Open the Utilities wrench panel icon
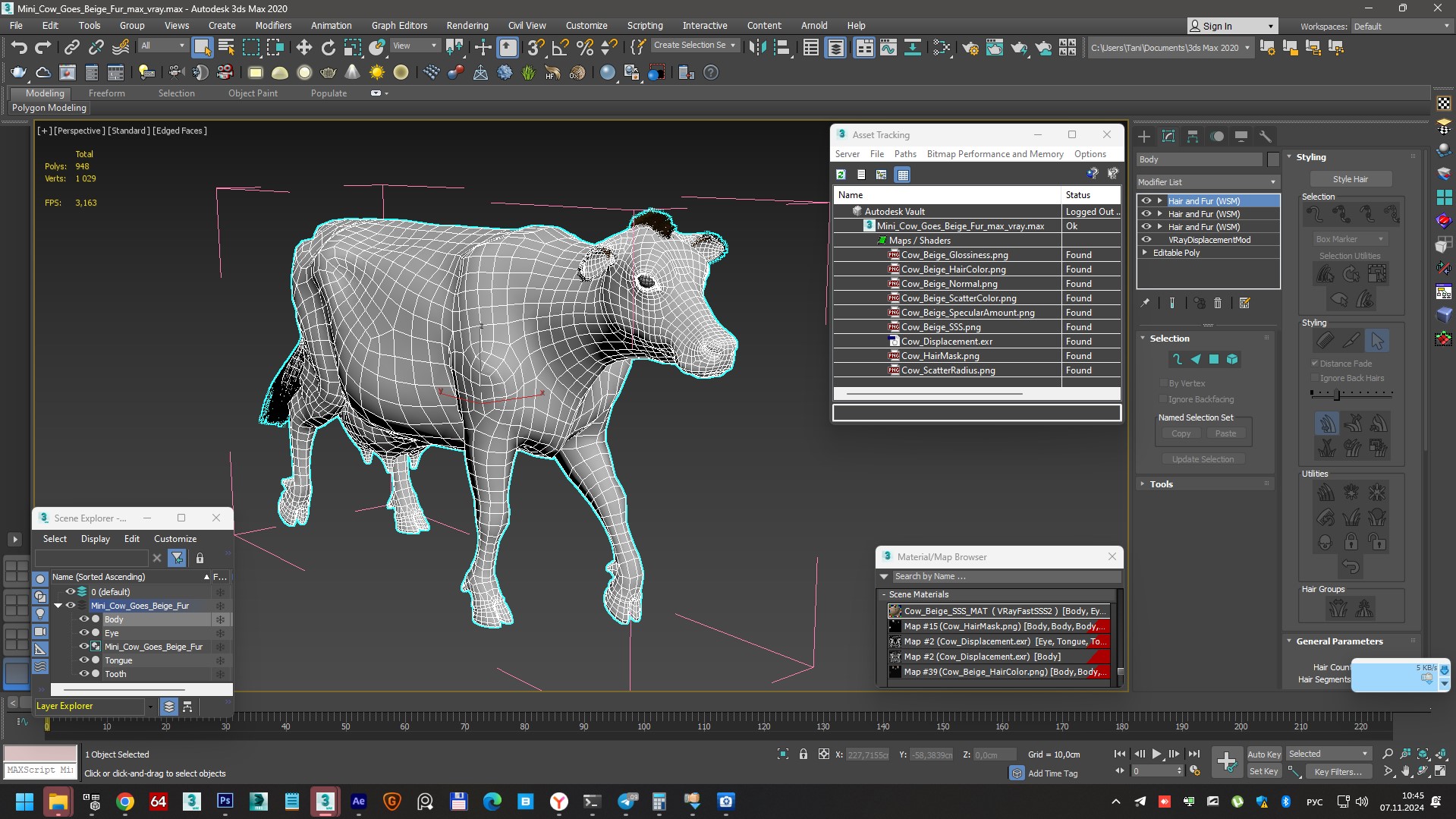The width and height of the screenshot is (1456, 819). pyautogui.click(x=1265, y=137)
